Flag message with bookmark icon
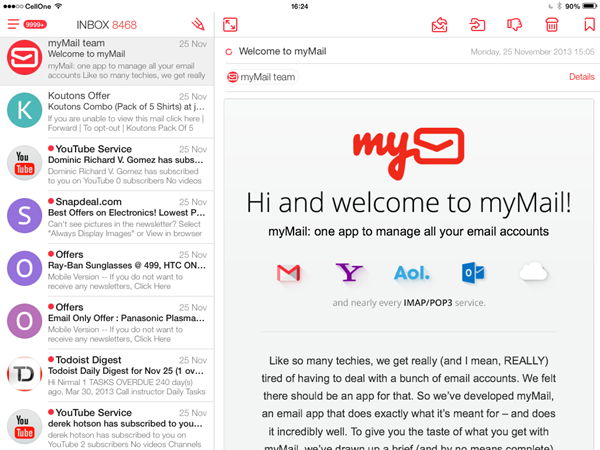The width and height of the screenshot is (600, 450). point(589,25)
